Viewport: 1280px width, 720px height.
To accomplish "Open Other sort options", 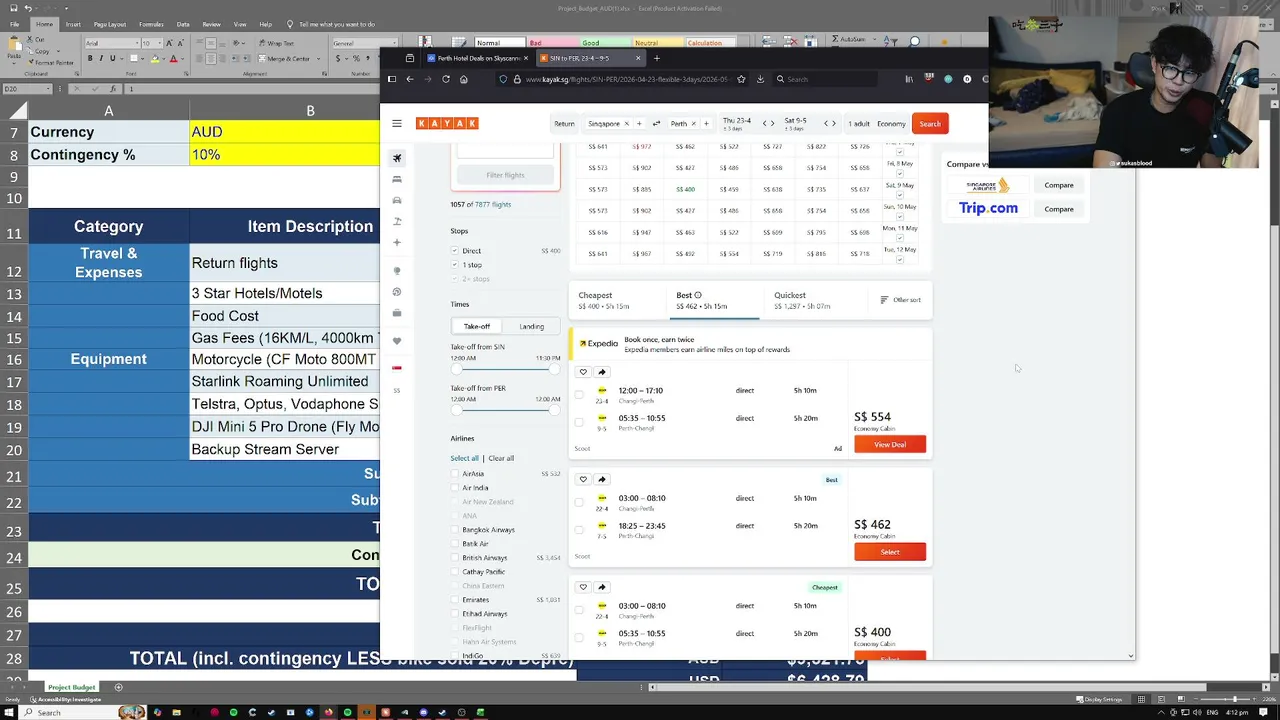I will click(x=900, y=300).
